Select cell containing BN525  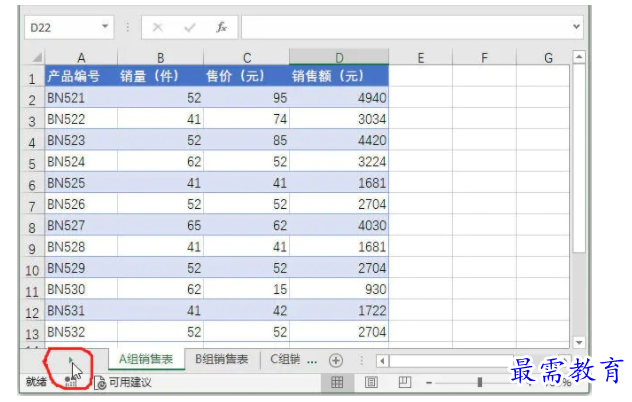tap(81, 183)
